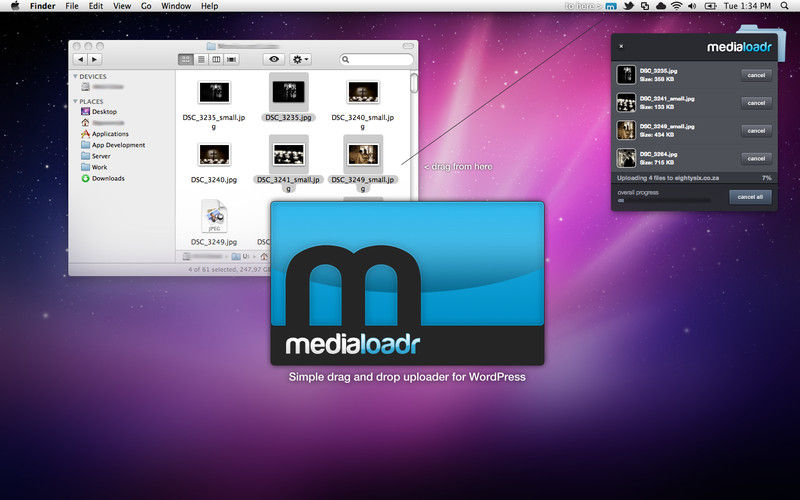Select DSC_3235.jpg thumbnail in Finder
This screenshot has width=800, height=500.
(x=289, y=92)
